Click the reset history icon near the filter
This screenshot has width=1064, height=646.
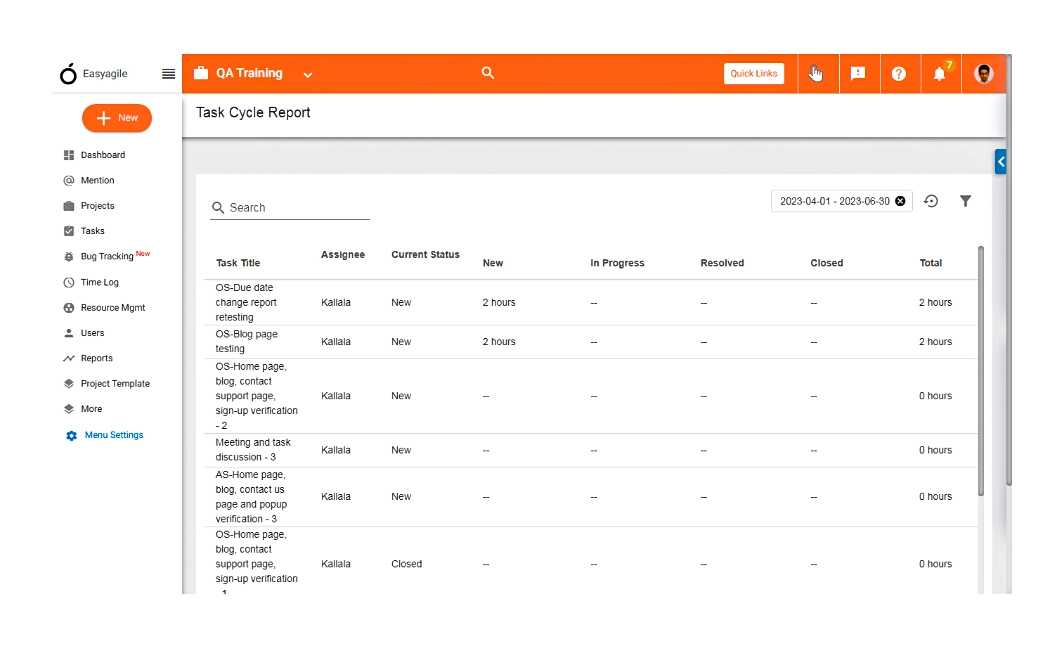931,201
